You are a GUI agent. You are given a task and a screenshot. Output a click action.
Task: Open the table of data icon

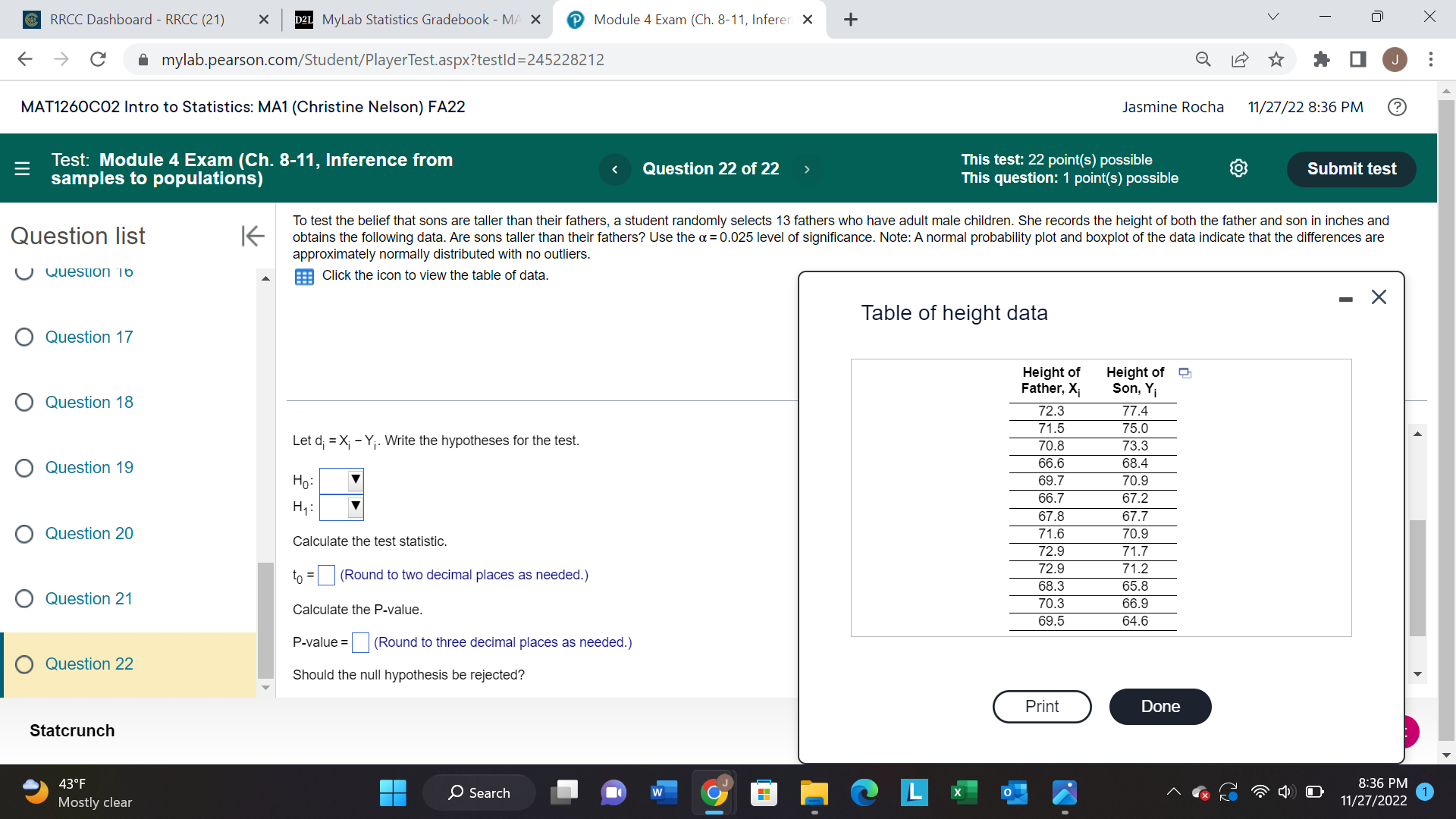304,277
